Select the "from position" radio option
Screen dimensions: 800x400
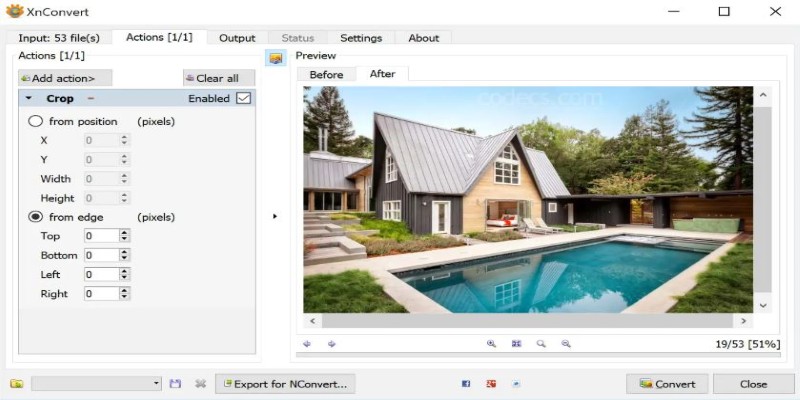coord(36,122)
